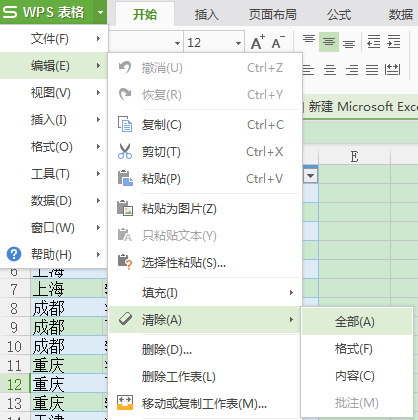The image size is (418, 420).
Task: Open the font size 12 dropdown
Action: coord(238,43)
